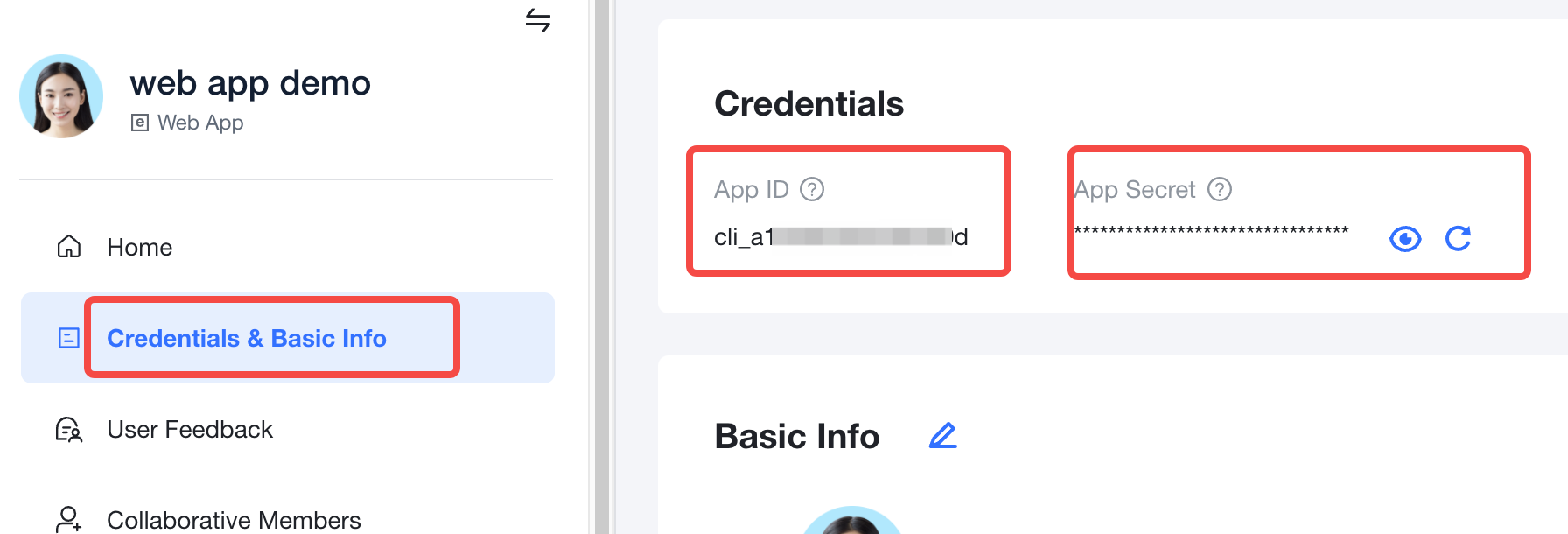Click the masked App Secret asterisks
The image size is (1568, 534).
(1211, 232)
